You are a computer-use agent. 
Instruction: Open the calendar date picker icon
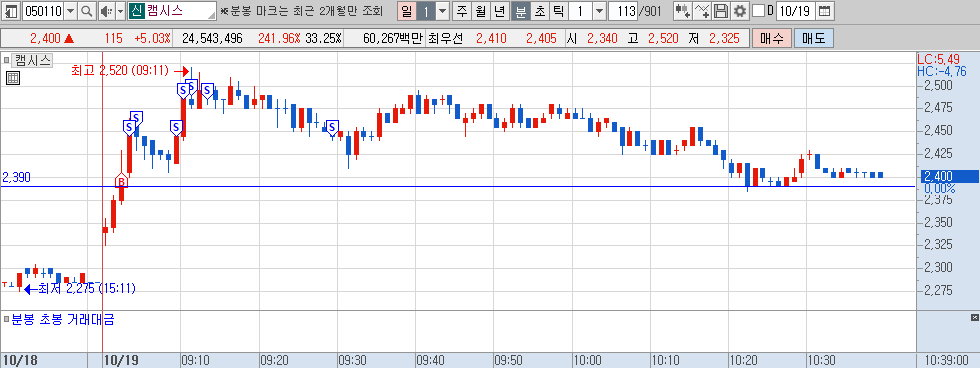(x=825, y=11)
